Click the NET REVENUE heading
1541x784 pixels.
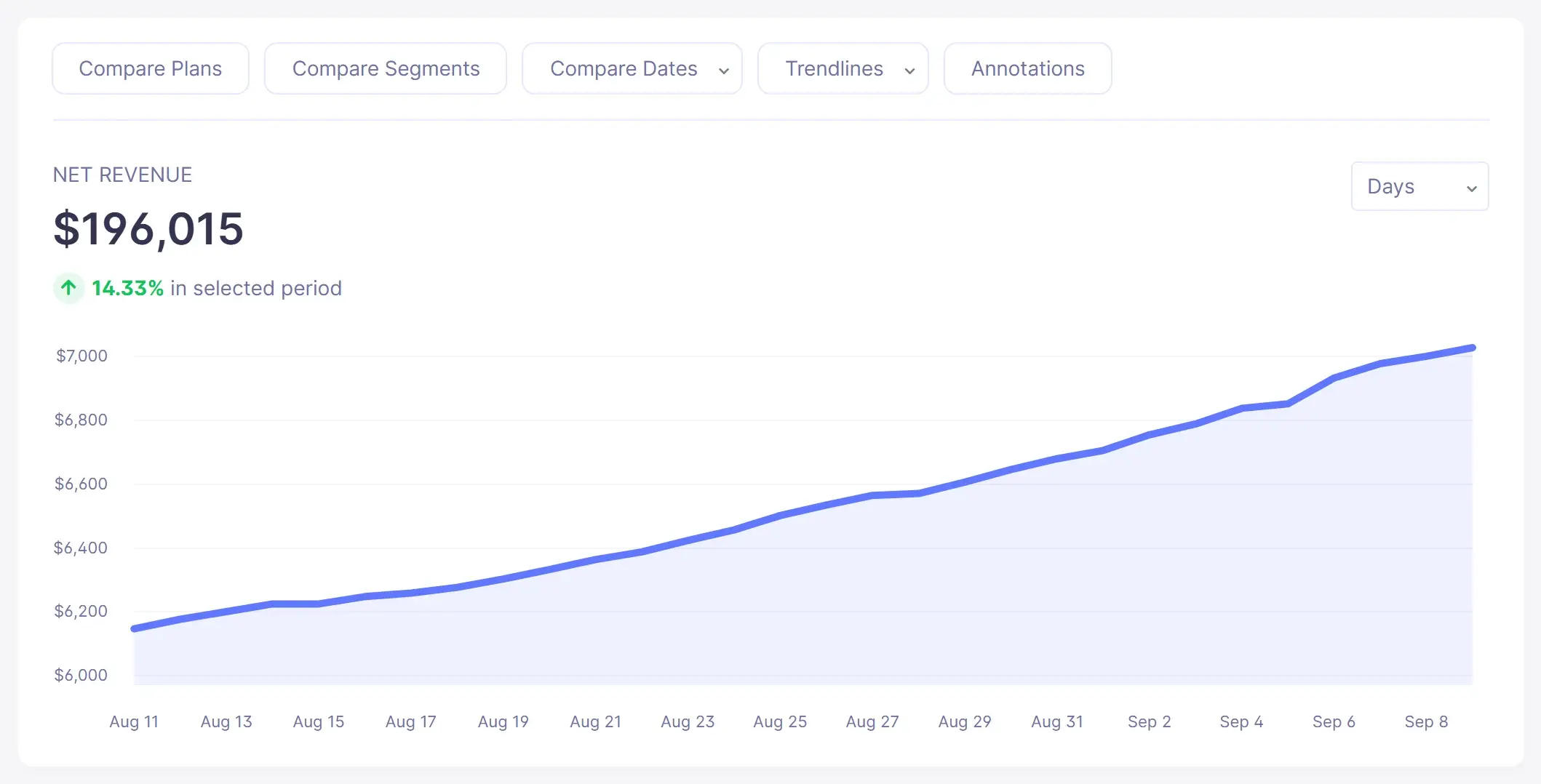coord(122,175)
